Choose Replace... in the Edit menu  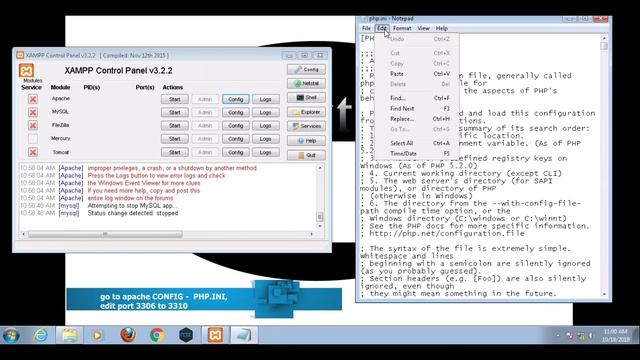417,119
